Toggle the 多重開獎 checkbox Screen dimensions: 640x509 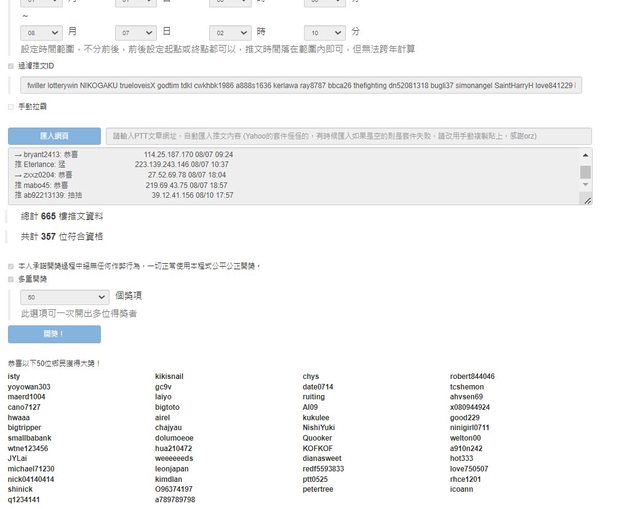point(11,279)
